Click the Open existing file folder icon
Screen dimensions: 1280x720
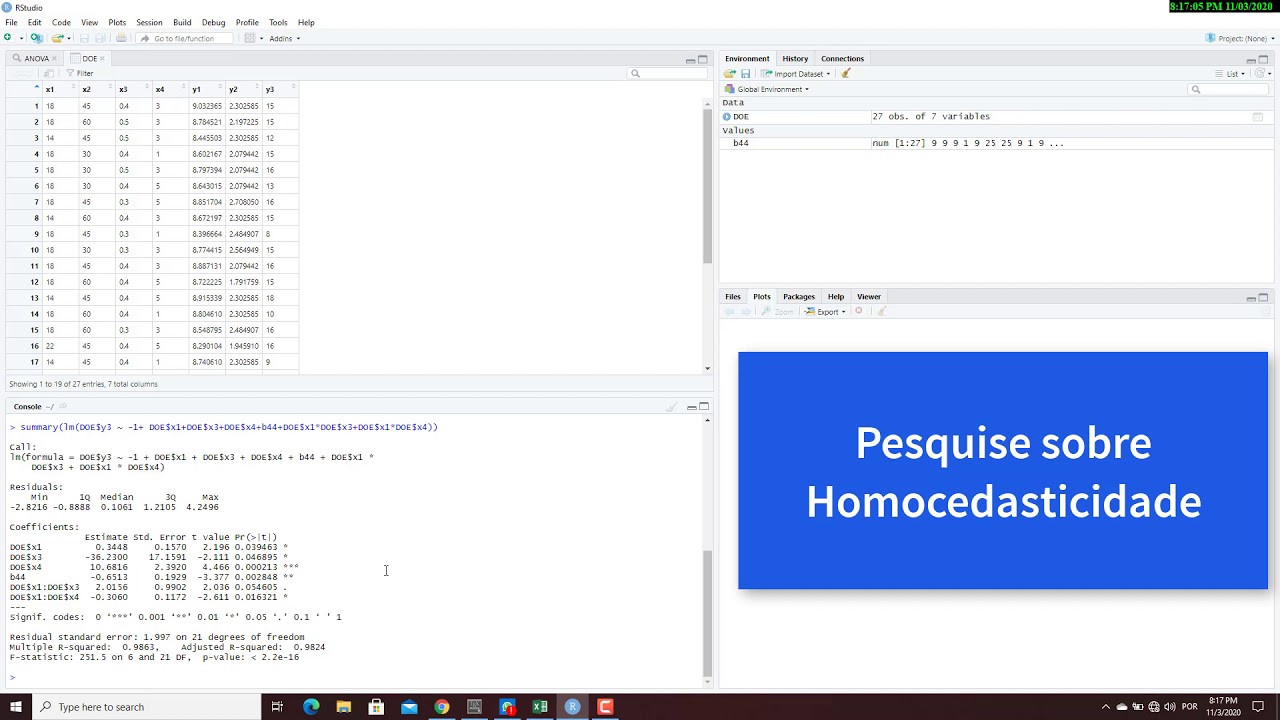[58, 38]
